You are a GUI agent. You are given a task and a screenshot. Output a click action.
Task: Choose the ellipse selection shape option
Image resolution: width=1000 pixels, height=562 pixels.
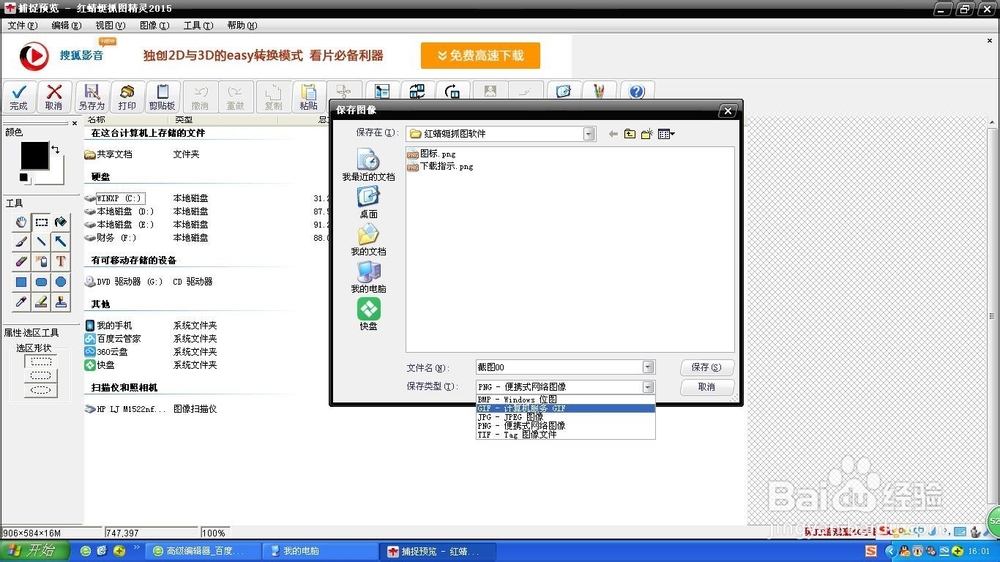[41, 390]
